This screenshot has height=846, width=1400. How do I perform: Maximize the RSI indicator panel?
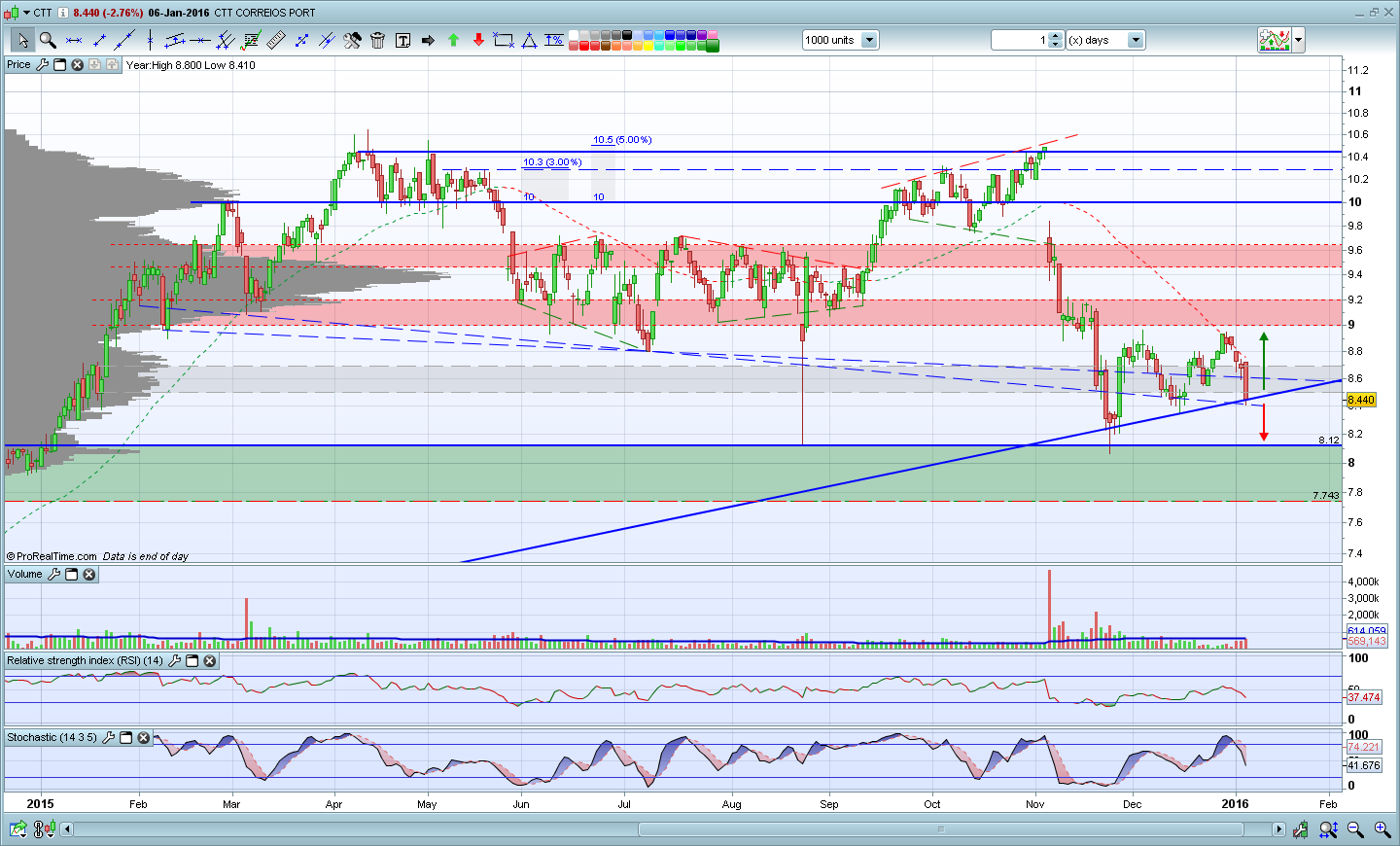click(x=192, y=661)
